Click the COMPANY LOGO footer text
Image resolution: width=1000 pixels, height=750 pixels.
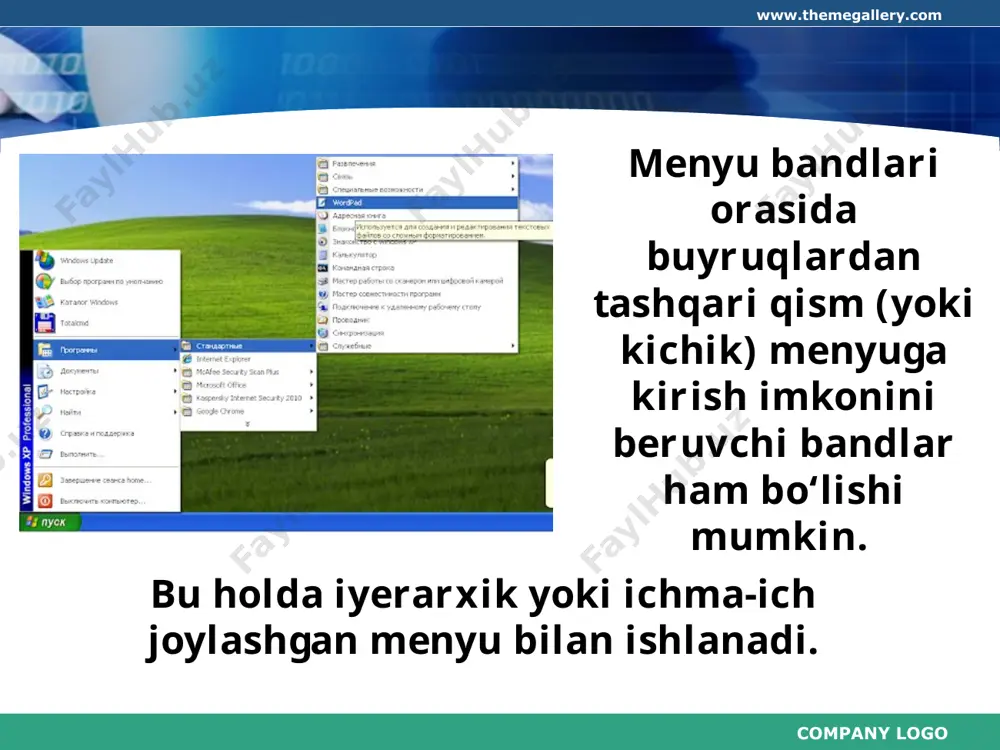[872, 733]
